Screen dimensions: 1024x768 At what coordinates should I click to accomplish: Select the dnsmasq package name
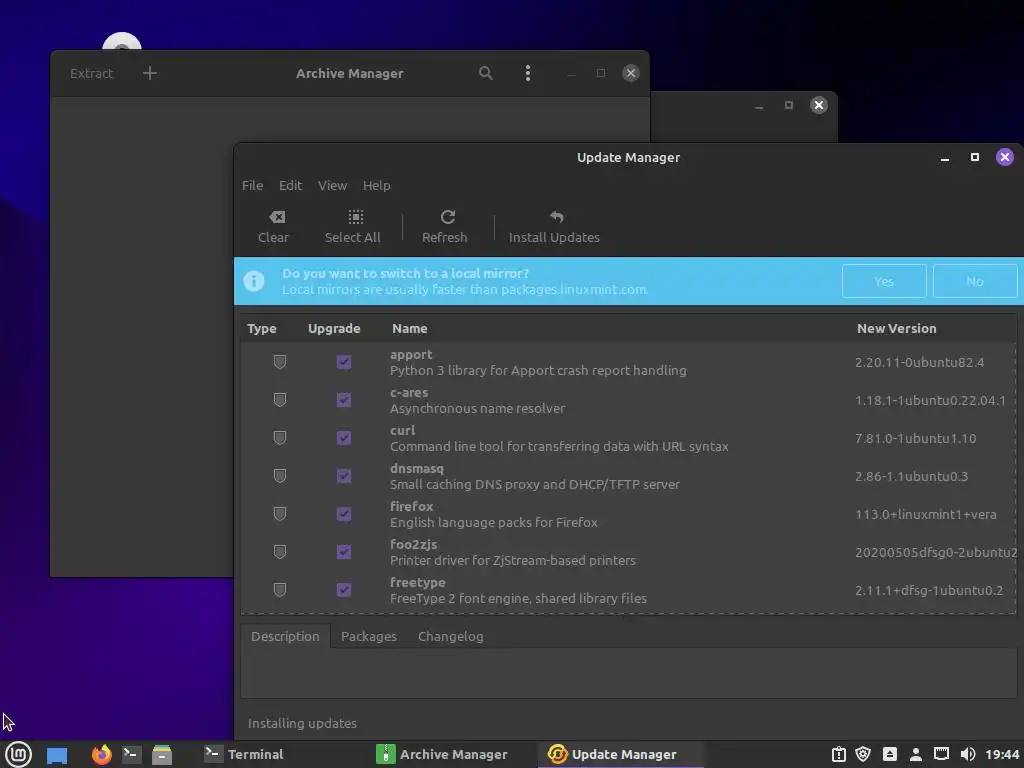click(417, 468)
